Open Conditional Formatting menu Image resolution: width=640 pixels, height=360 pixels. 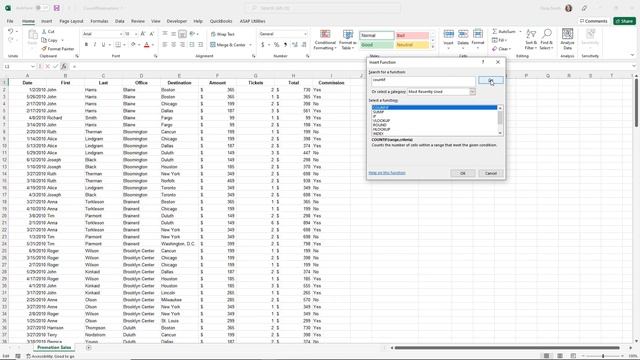pos(325,40)
